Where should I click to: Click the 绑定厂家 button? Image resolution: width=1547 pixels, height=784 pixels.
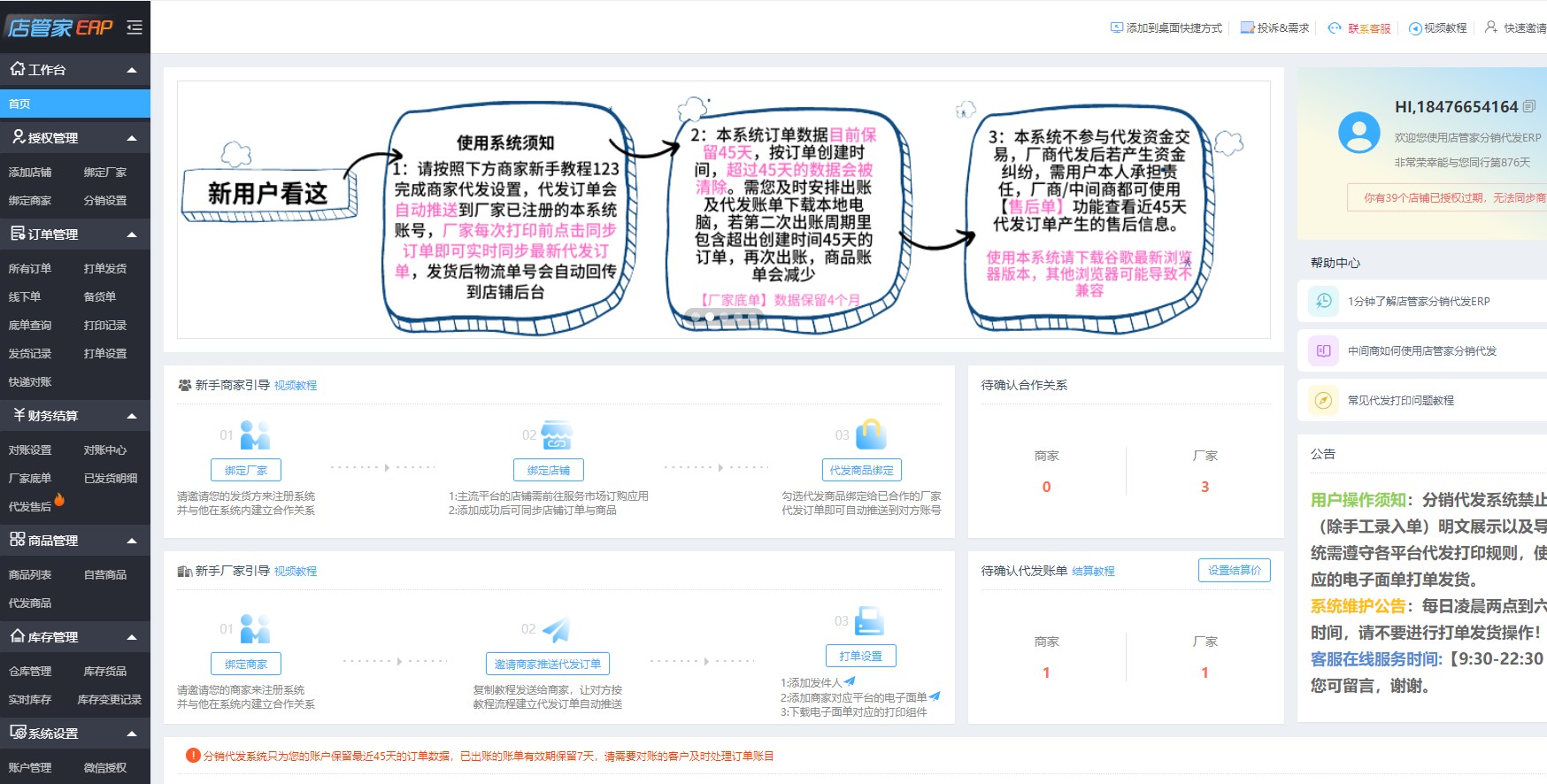245,471
